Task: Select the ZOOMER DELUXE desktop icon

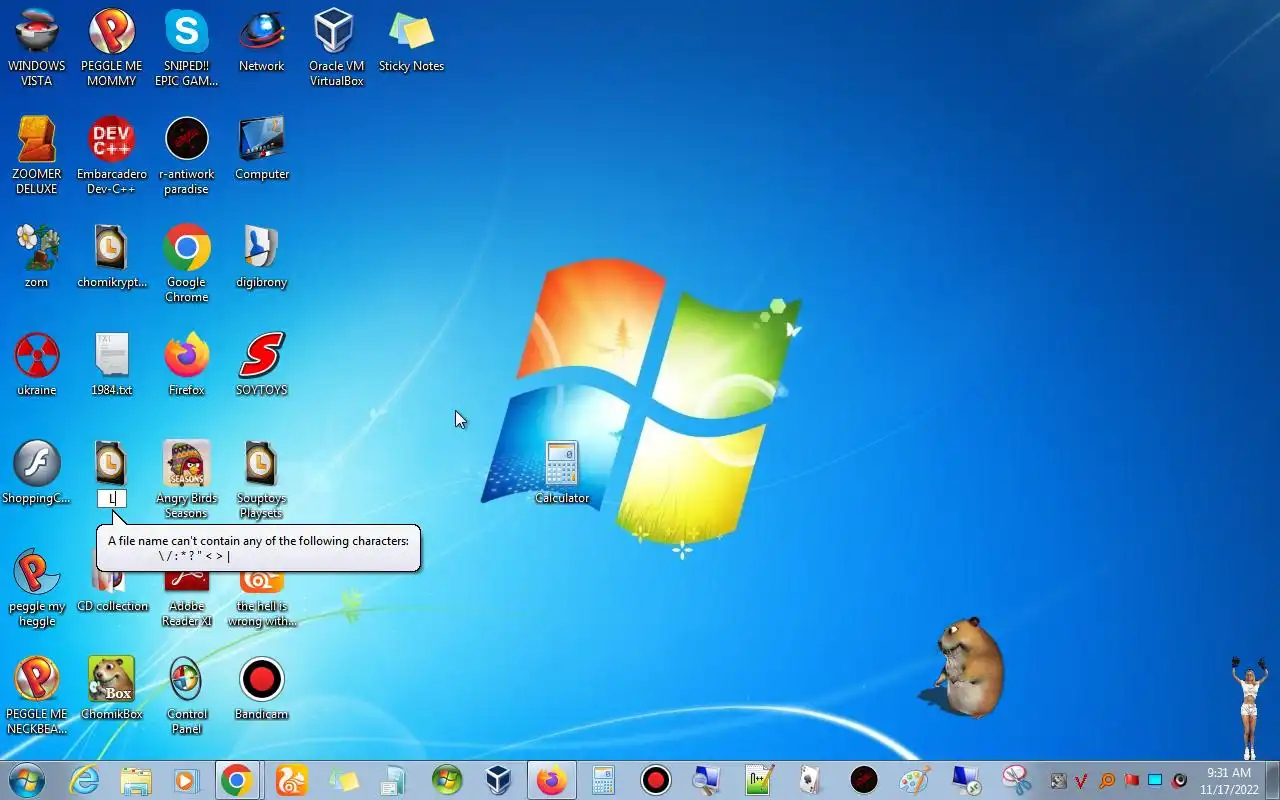Action: coord(37,156)
